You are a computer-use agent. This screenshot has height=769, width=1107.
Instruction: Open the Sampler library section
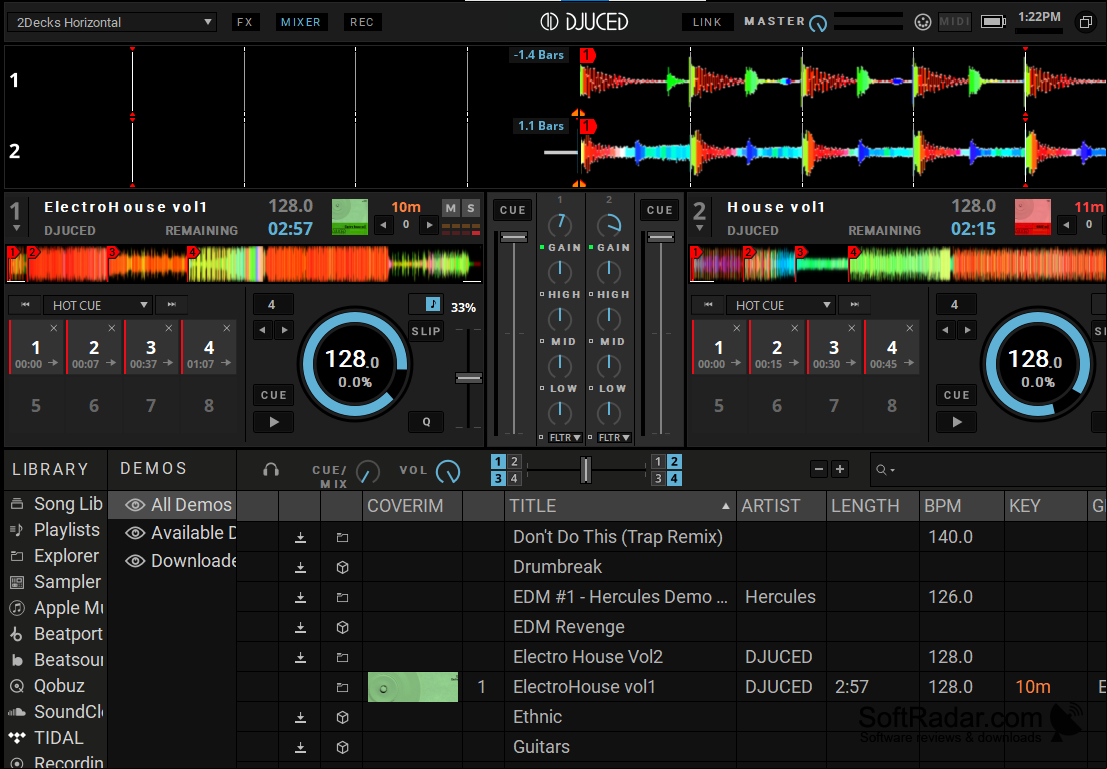click(55, 582)
